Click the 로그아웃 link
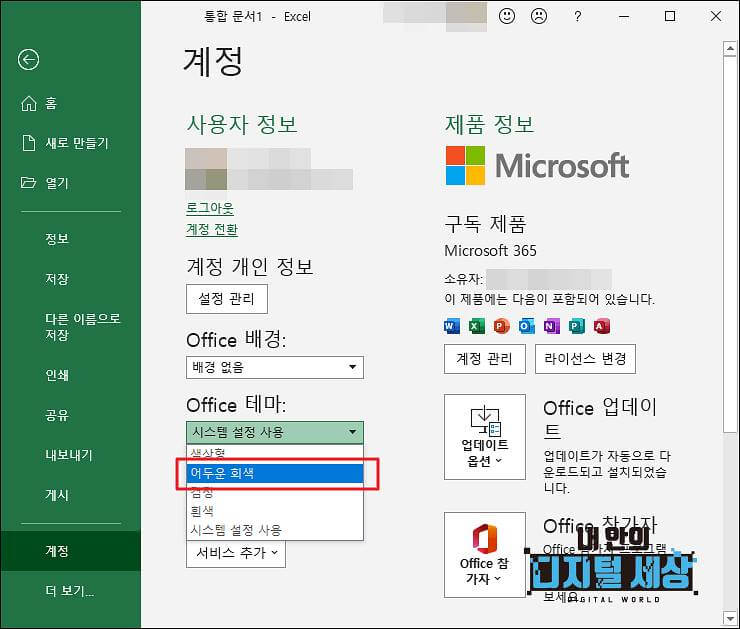The height and width of the screenshot is (629, 740). point(210,208)
